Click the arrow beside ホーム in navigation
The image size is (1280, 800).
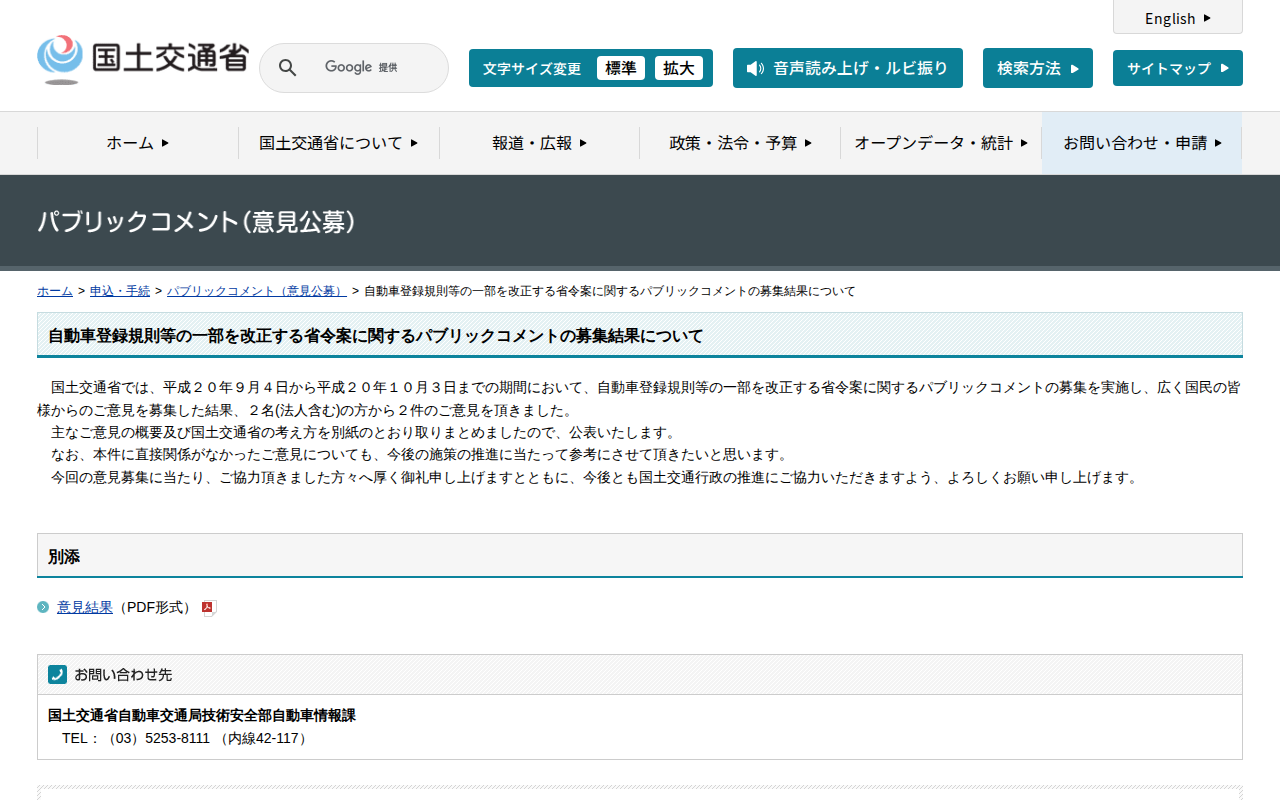coord(165,143)
